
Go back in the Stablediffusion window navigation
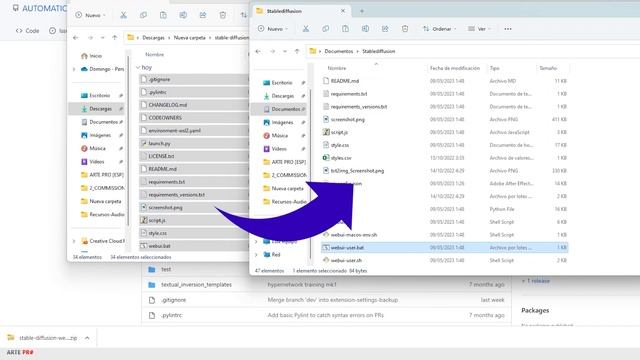tap(258, 51)
